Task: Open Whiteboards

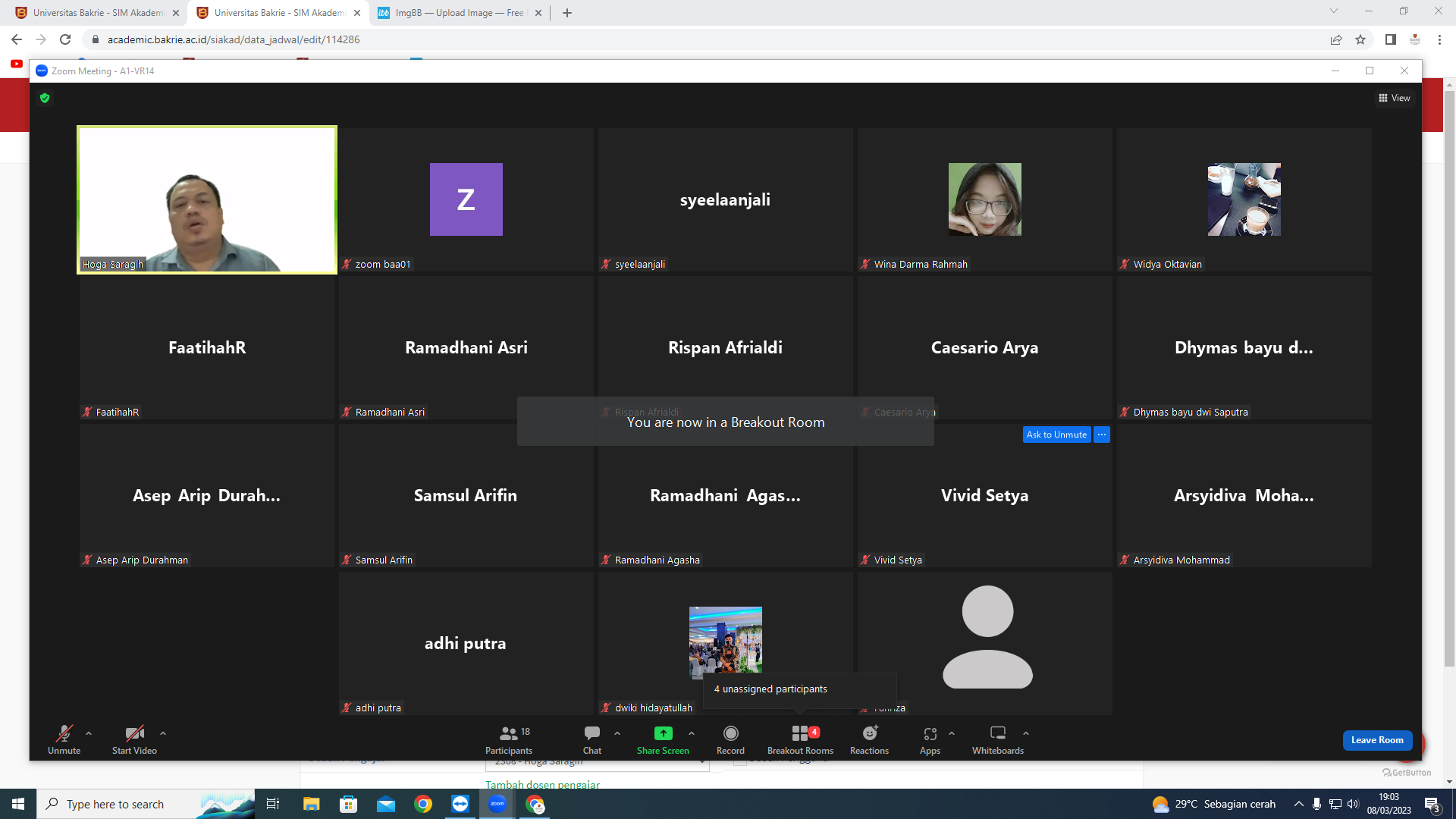Action: (998, 739)
